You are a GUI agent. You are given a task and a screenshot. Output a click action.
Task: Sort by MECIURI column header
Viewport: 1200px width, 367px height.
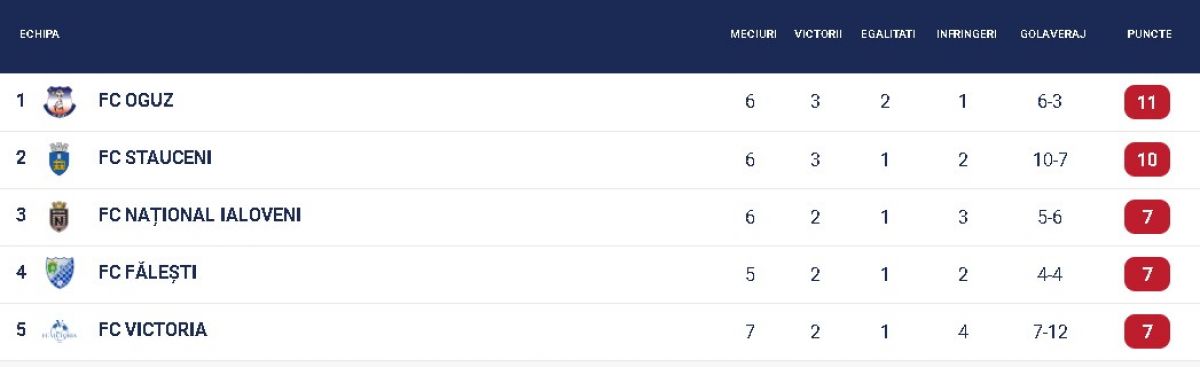(753, 34)
